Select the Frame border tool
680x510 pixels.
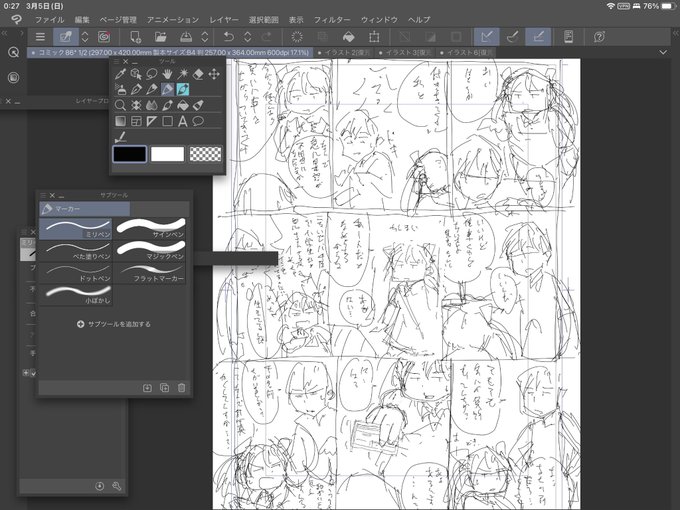pyautogui.click(x=136, y=121)
